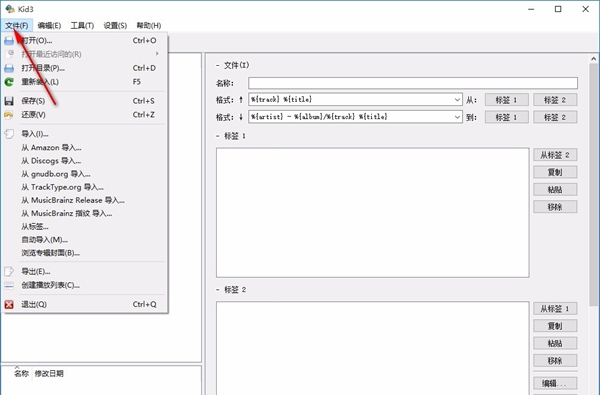Open the lower 格式 ↓ format dropdown
Viewport: 600px width, 395px height.
pos(457,117)
